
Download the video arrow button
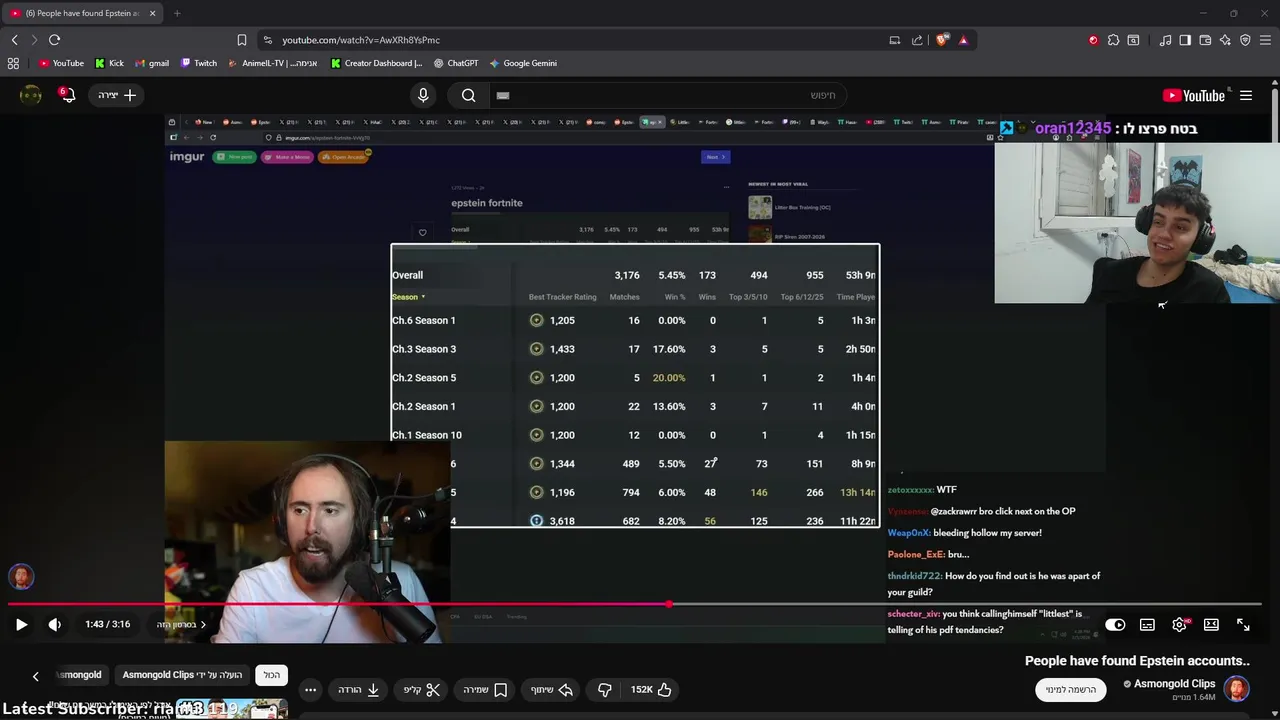coord(358,689)
